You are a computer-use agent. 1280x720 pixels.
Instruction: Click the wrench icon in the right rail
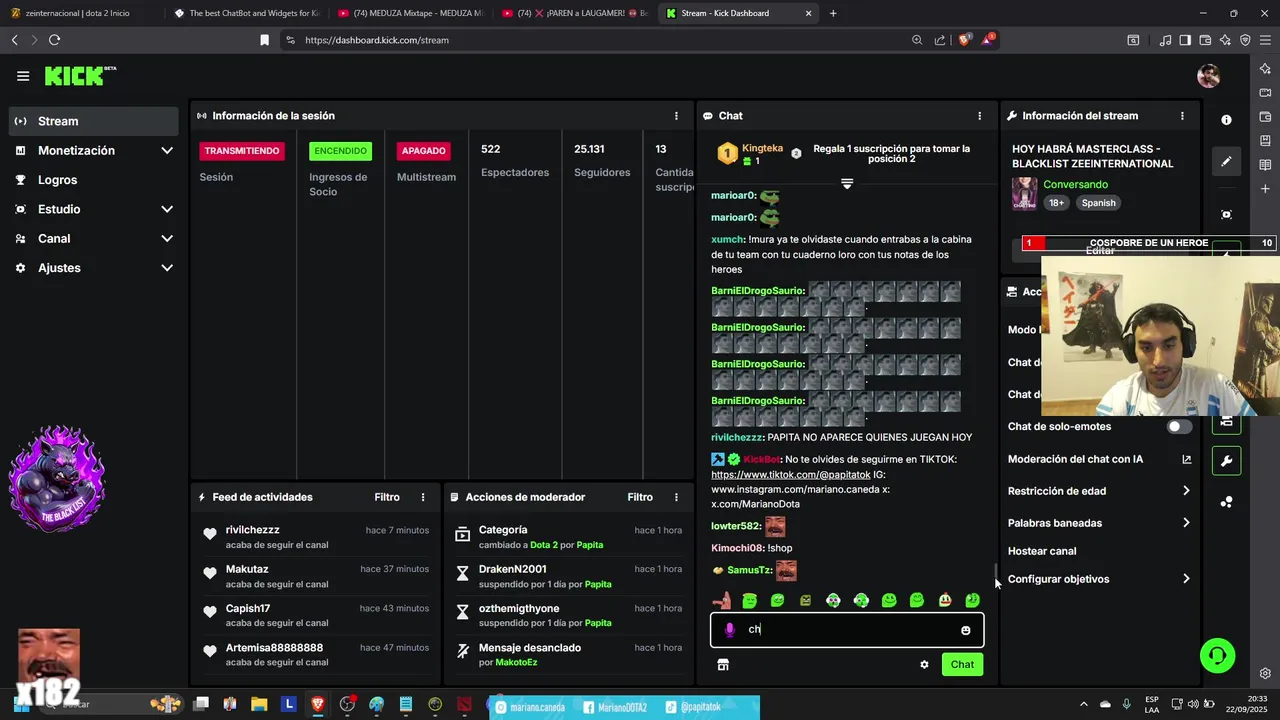pos(1226,460)
